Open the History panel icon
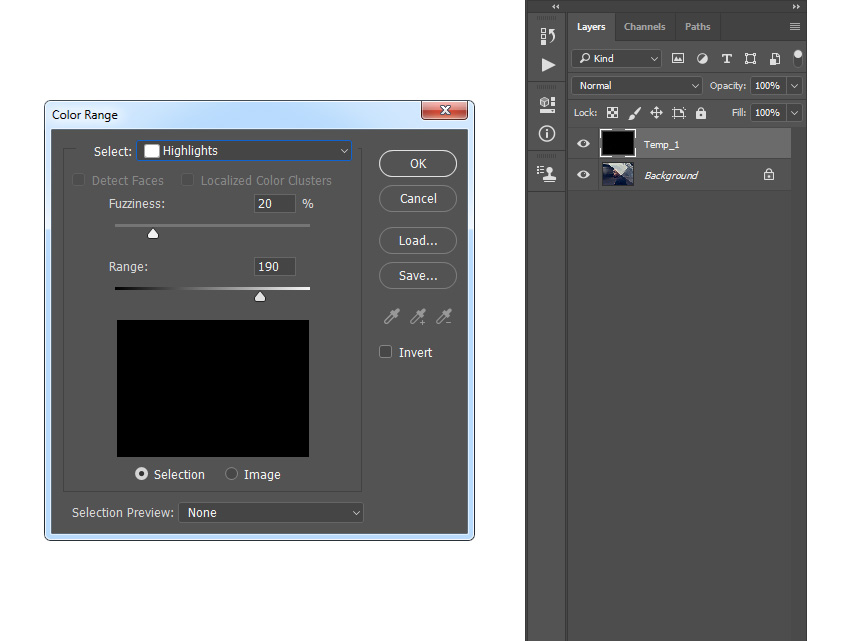The image size is (850, 641). point(548,36)
